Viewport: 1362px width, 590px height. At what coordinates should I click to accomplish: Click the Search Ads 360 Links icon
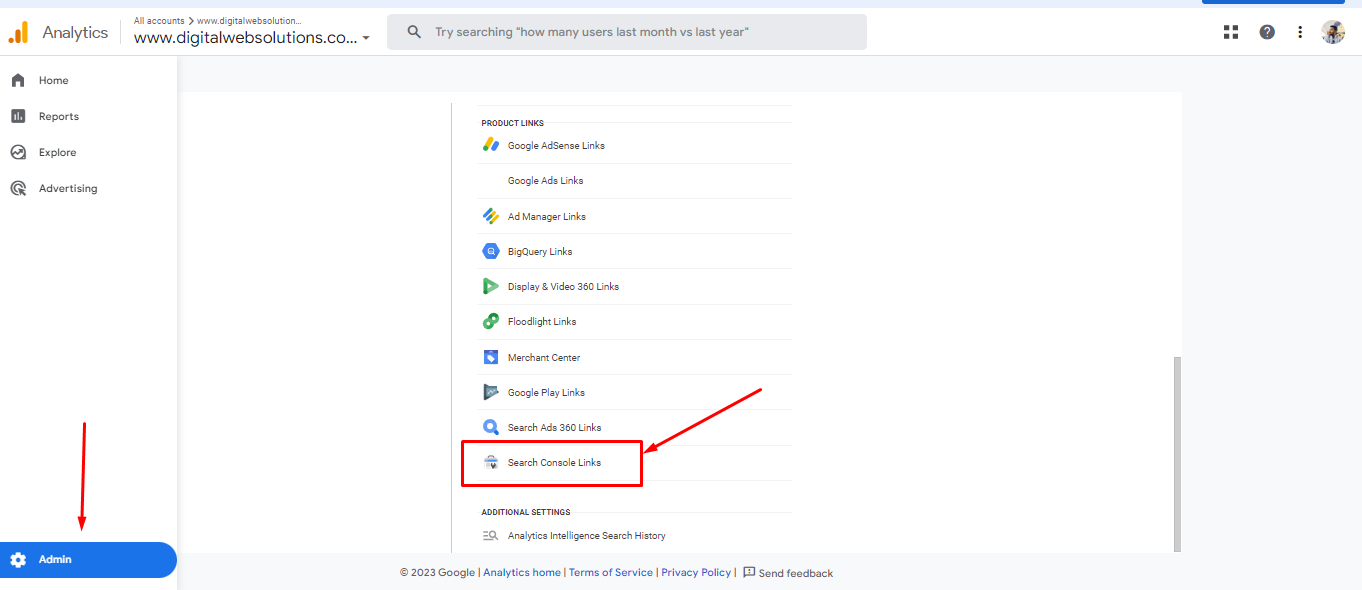coord(490,427)
